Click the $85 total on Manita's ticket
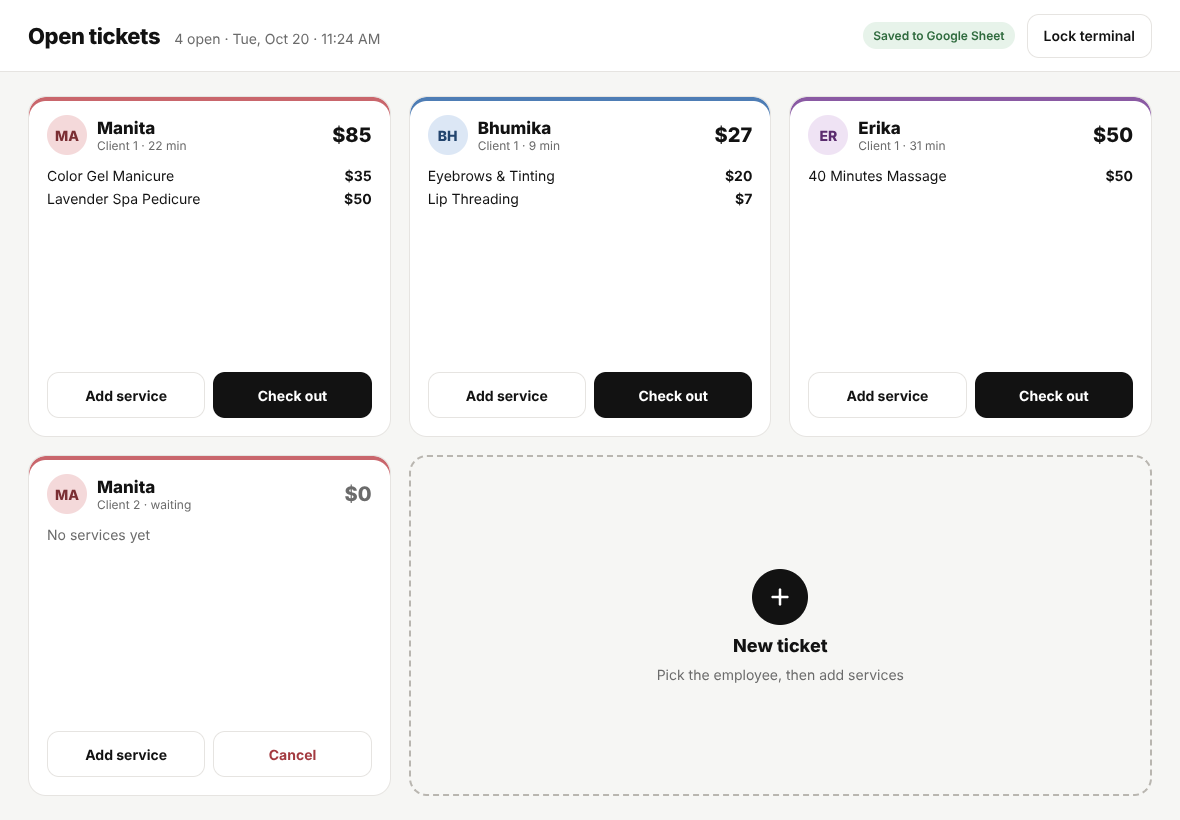Viewport: 1180px width, 820px height. [x=351, y=135]
